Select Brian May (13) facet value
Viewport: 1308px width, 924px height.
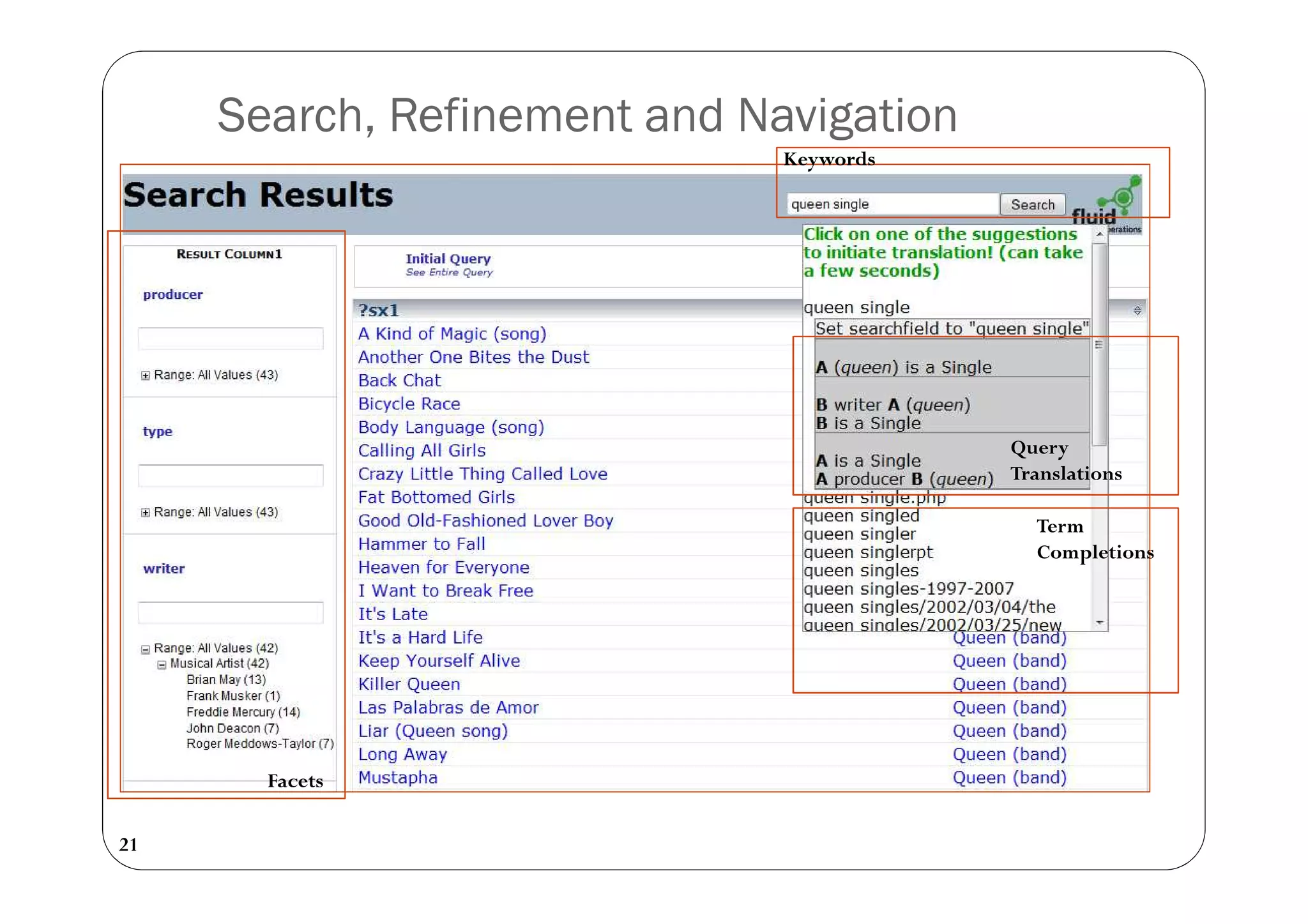226,679
